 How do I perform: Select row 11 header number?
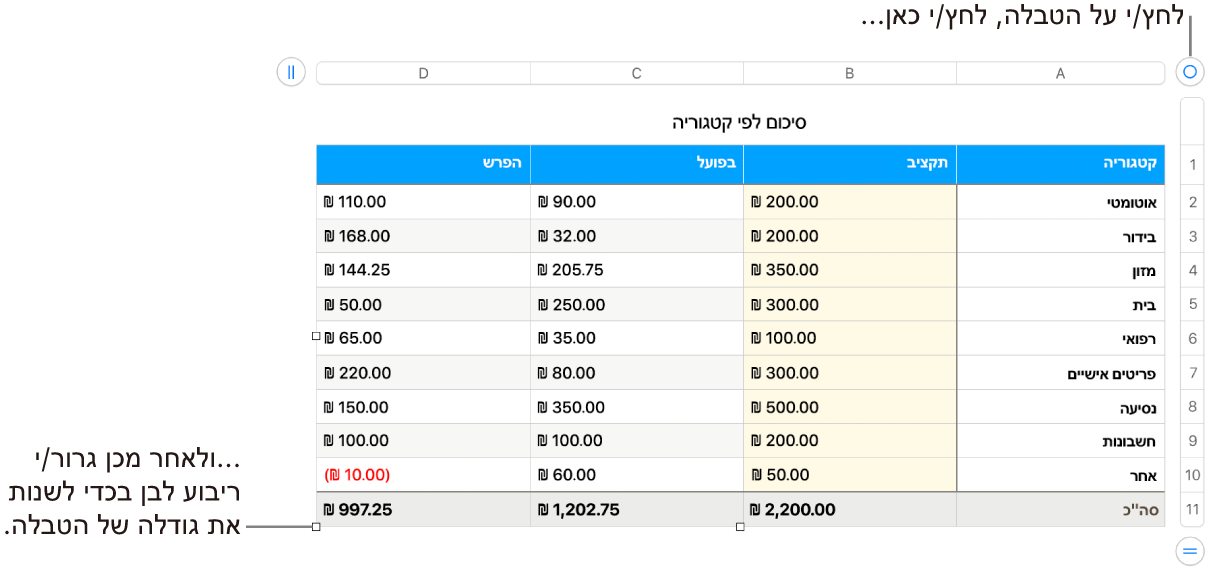(x=1192, y=510)
